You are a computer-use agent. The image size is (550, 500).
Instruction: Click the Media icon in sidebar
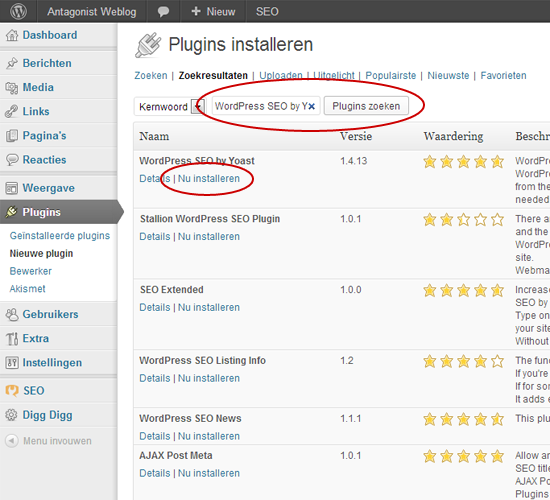(x=12, y=87)
